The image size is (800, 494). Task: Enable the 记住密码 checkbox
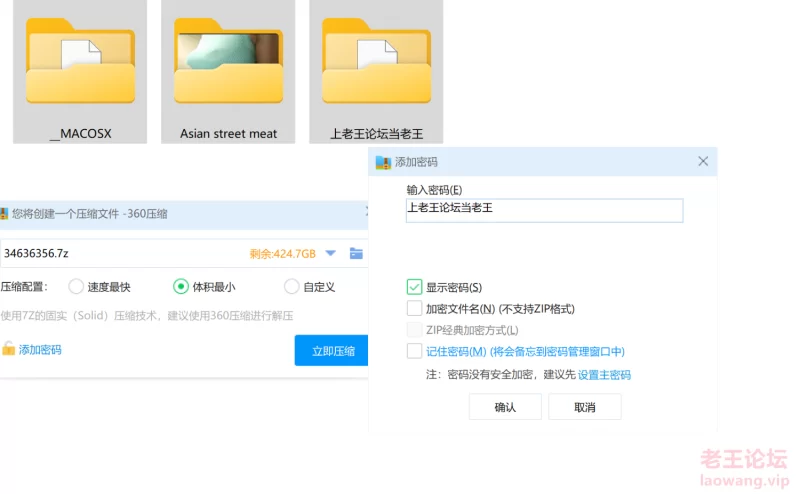(414, 351)
